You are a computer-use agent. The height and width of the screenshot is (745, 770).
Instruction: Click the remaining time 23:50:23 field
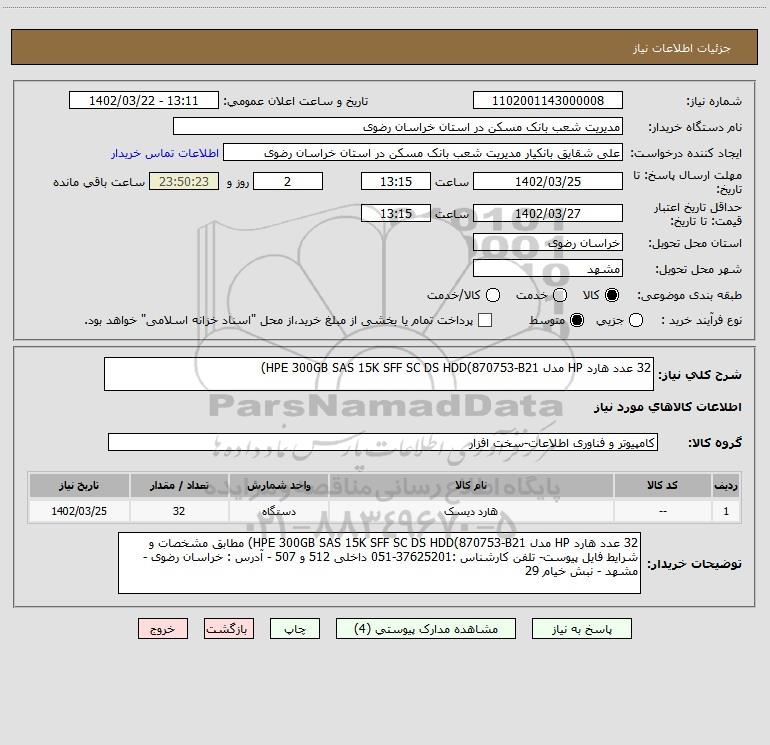tap(184, 181)
